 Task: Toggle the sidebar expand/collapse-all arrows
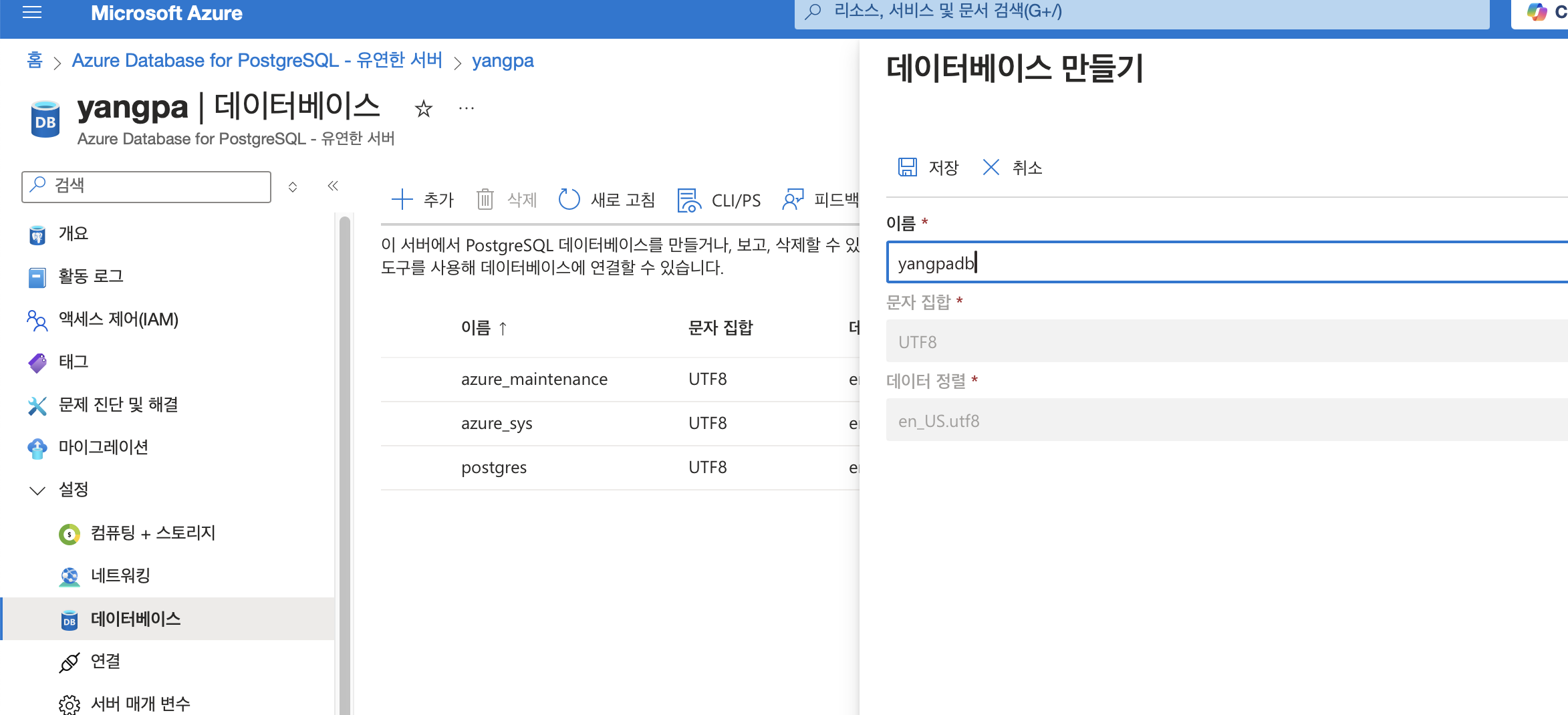pos(293,186)
